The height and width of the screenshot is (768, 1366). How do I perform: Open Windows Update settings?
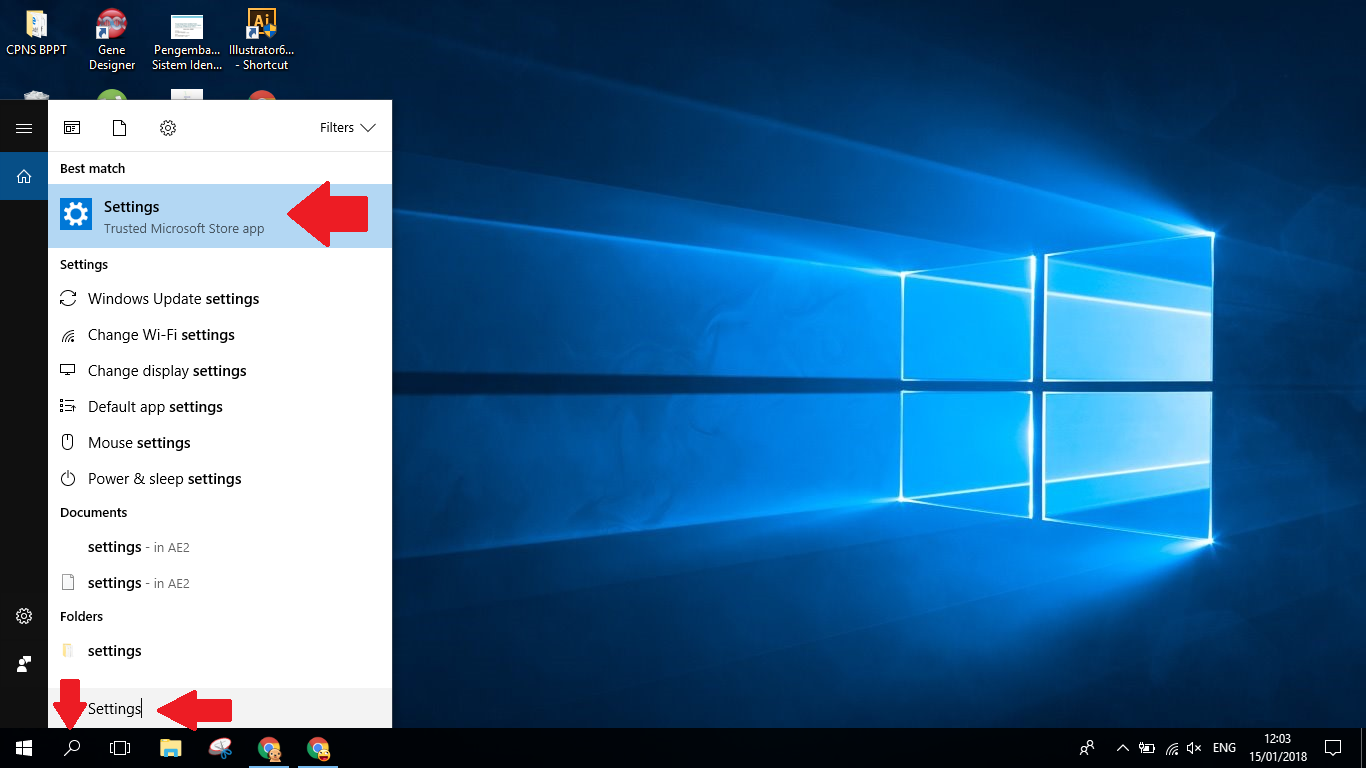(173, 299)
